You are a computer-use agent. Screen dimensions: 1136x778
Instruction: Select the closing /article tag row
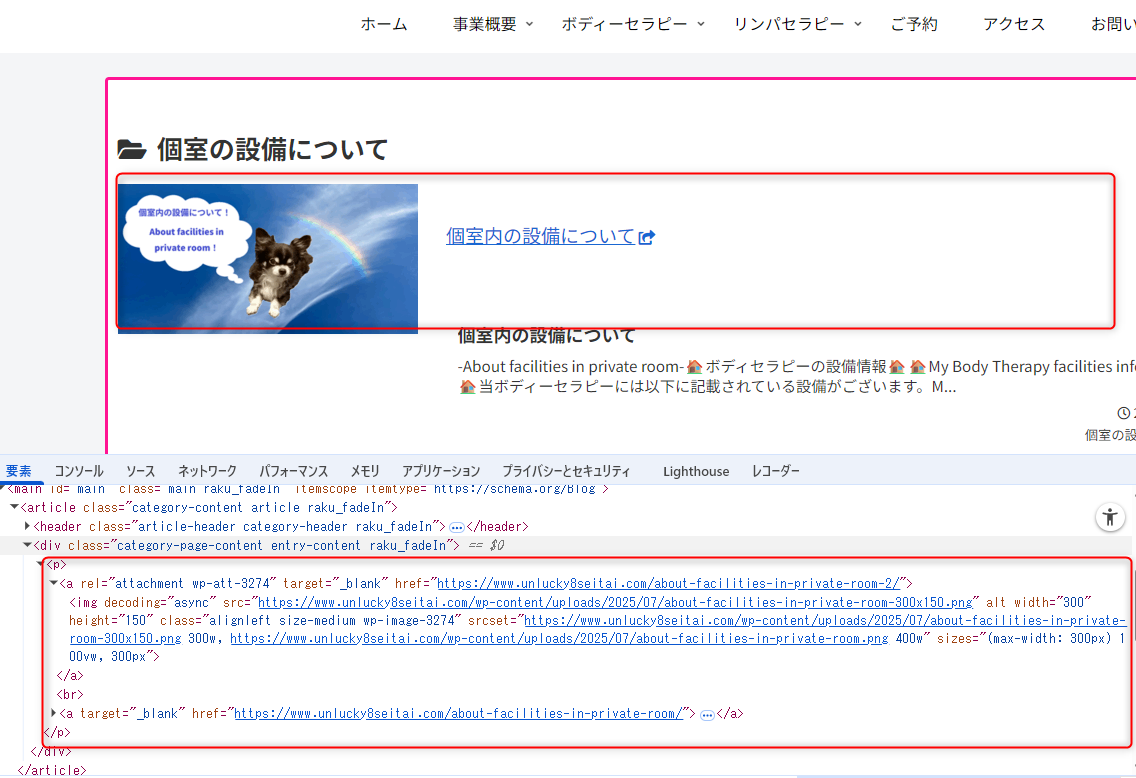(x=51, y=770)
